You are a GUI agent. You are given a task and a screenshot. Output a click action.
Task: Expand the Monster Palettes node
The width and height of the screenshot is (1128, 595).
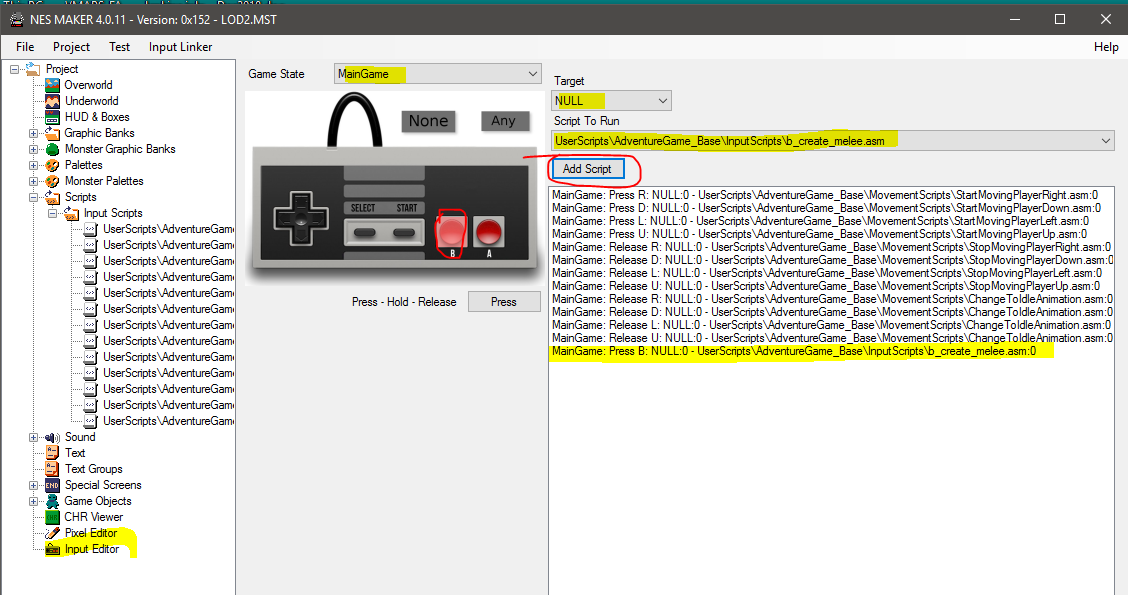[x=33, y=181]
